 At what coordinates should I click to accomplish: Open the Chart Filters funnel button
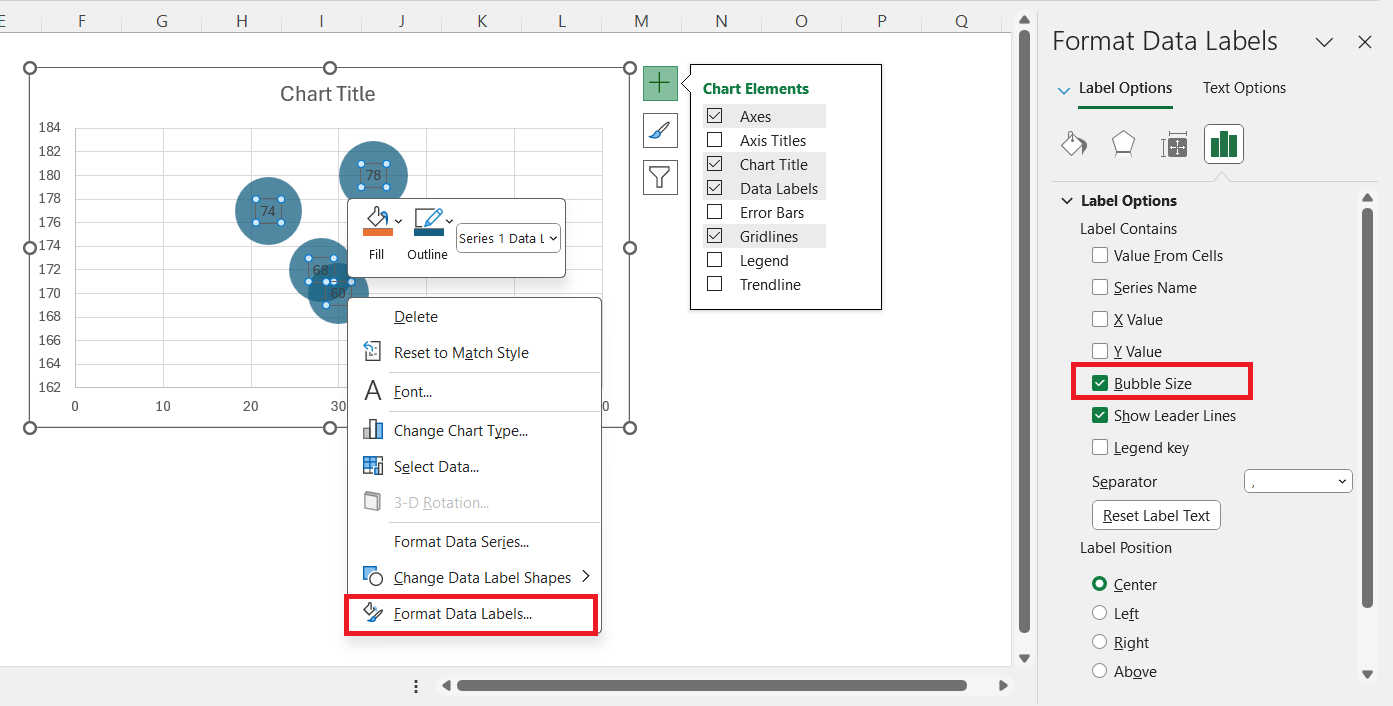(660, 178)
